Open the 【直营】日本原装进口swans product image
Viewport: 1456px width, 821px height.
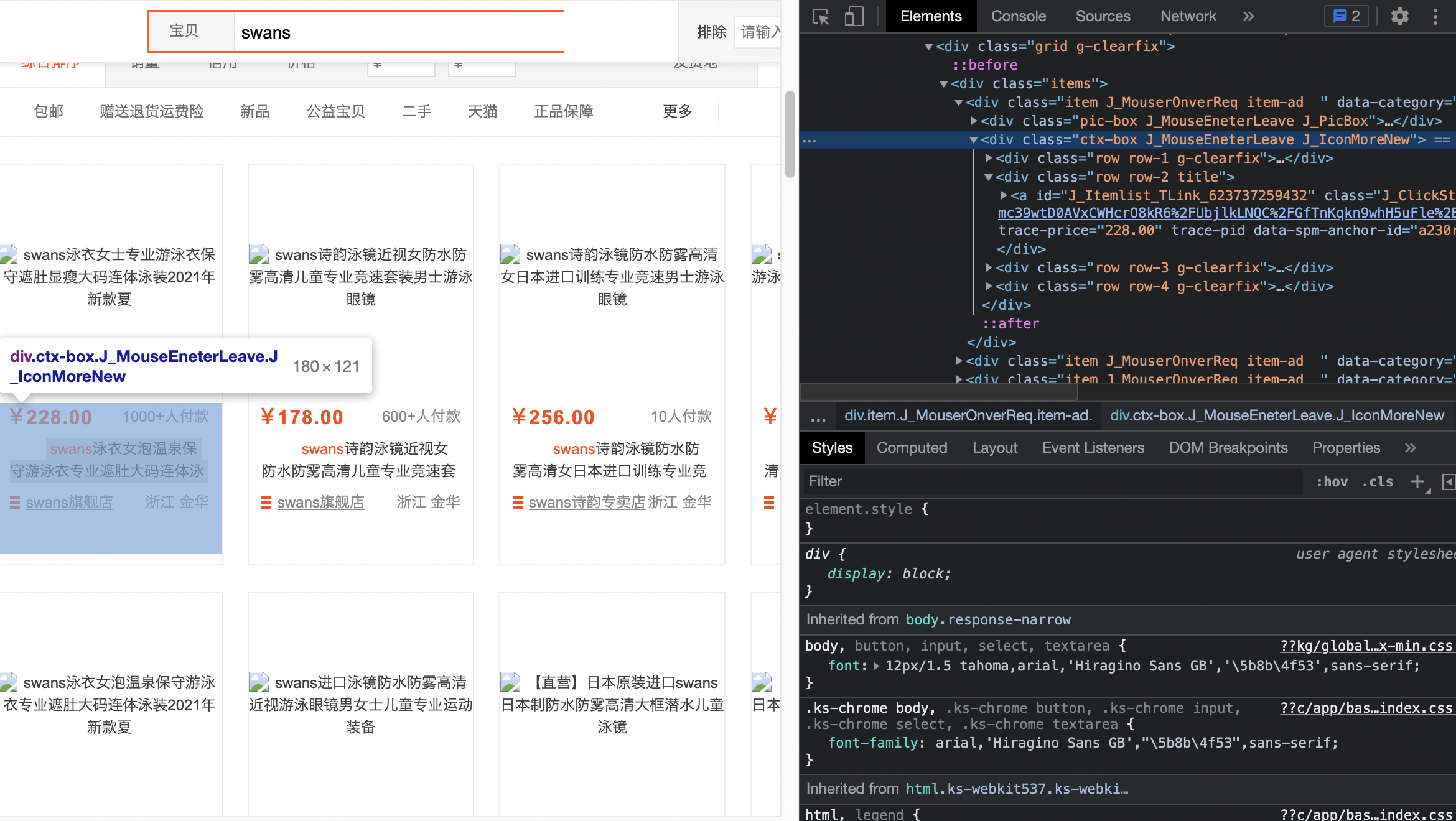[x=612, y=705]
